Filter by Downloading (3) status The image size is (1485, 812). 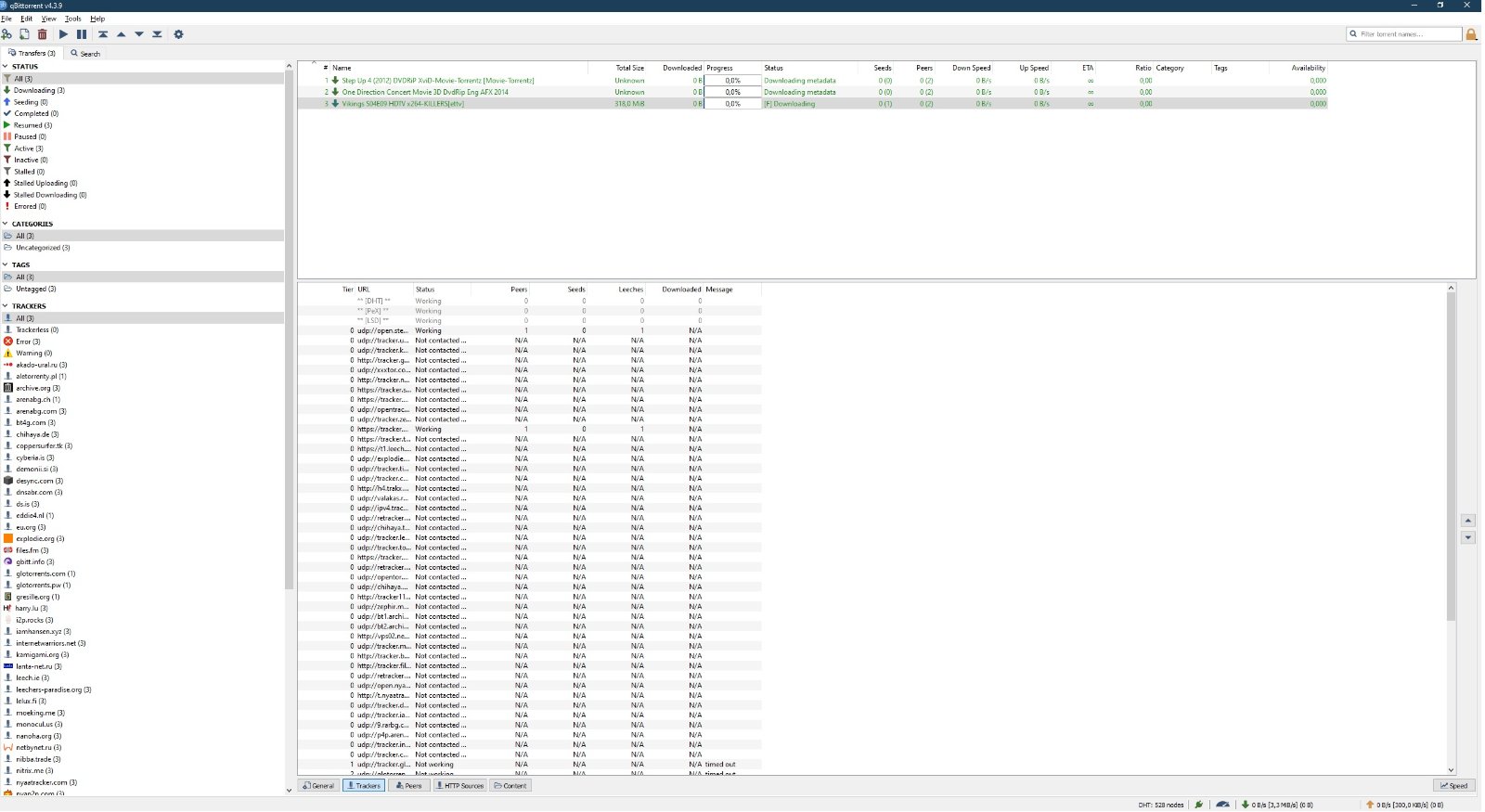point(39,90)
